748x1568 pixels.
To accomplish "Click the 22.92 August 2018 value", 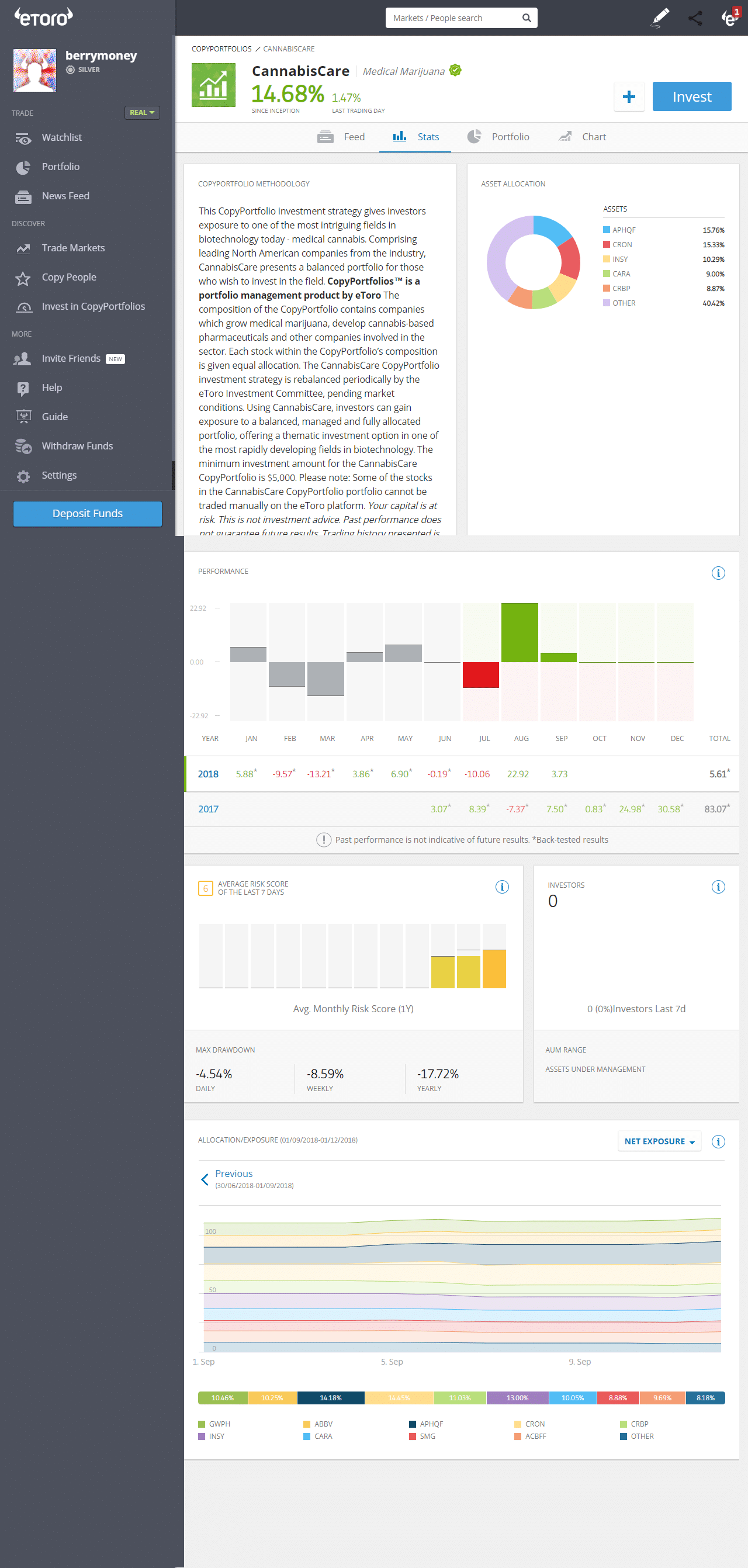I will pos(518,774).
